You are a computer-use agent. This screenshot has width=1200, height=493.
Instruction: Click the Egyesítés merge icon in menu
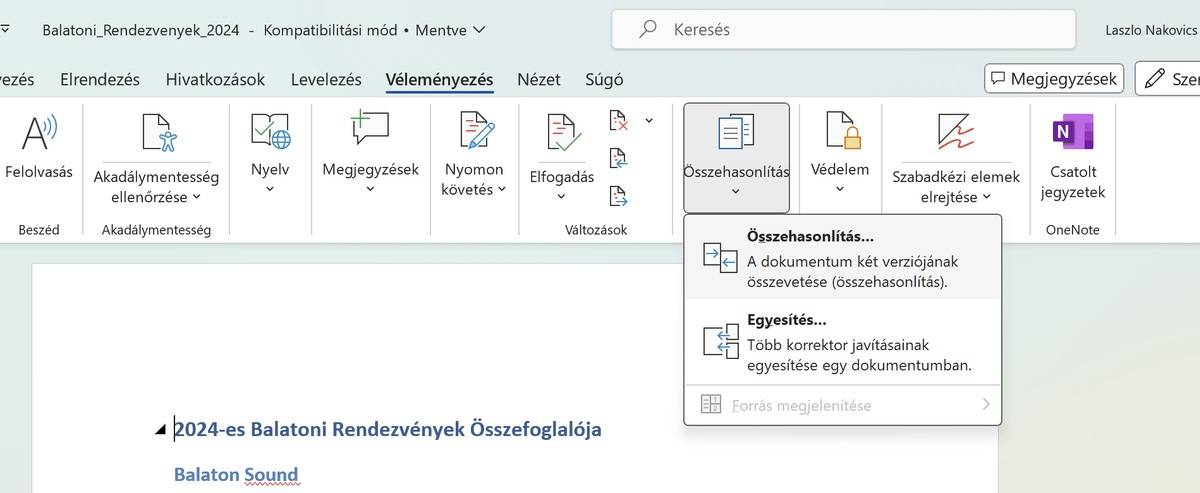720,342
